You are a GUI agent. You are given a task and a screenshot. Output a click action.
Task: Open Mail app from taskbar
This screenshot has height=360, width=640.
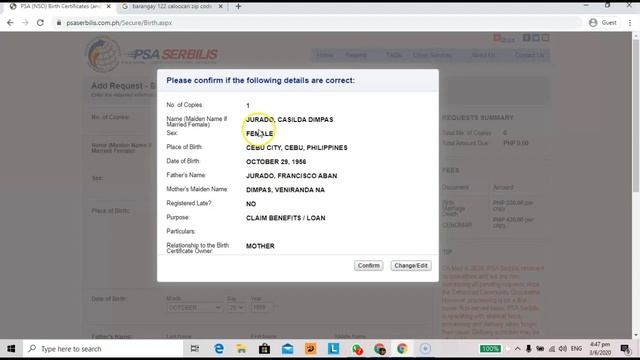(287, 349)
